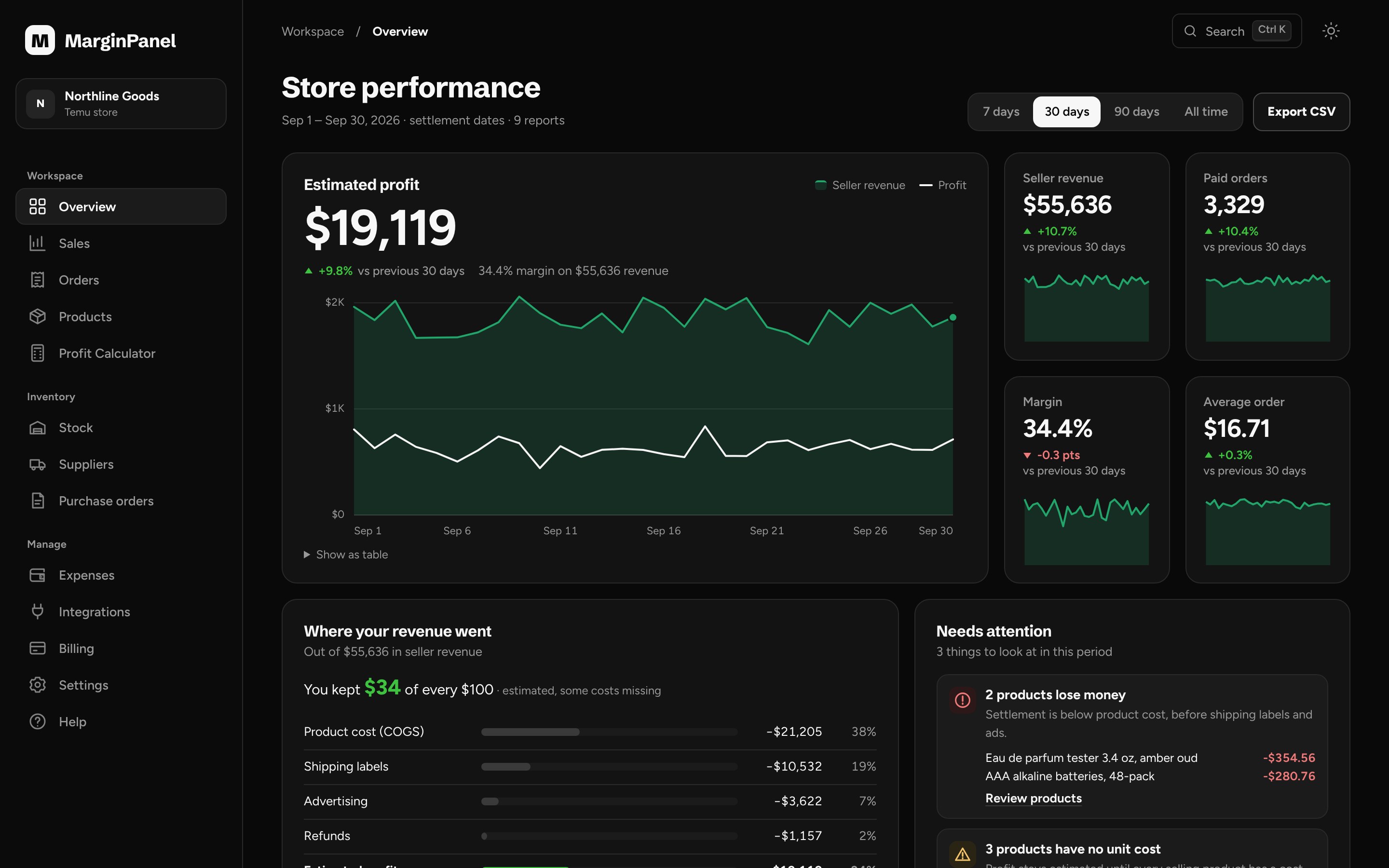Image resolution: width=1389 pixels, height=868 pixels.
Task: Select the All time range
Action: click(x=1206, y=112)
